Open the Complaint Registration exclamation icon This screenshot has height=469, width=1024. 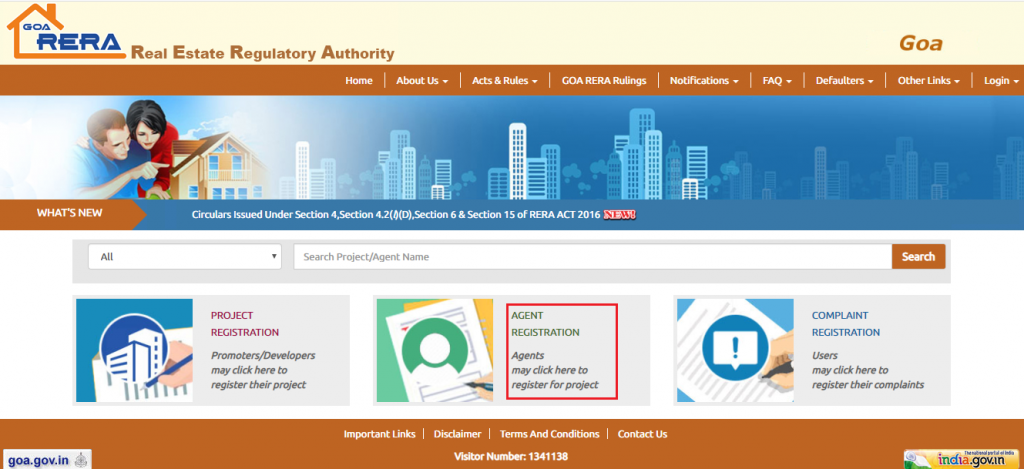point(735,350)
